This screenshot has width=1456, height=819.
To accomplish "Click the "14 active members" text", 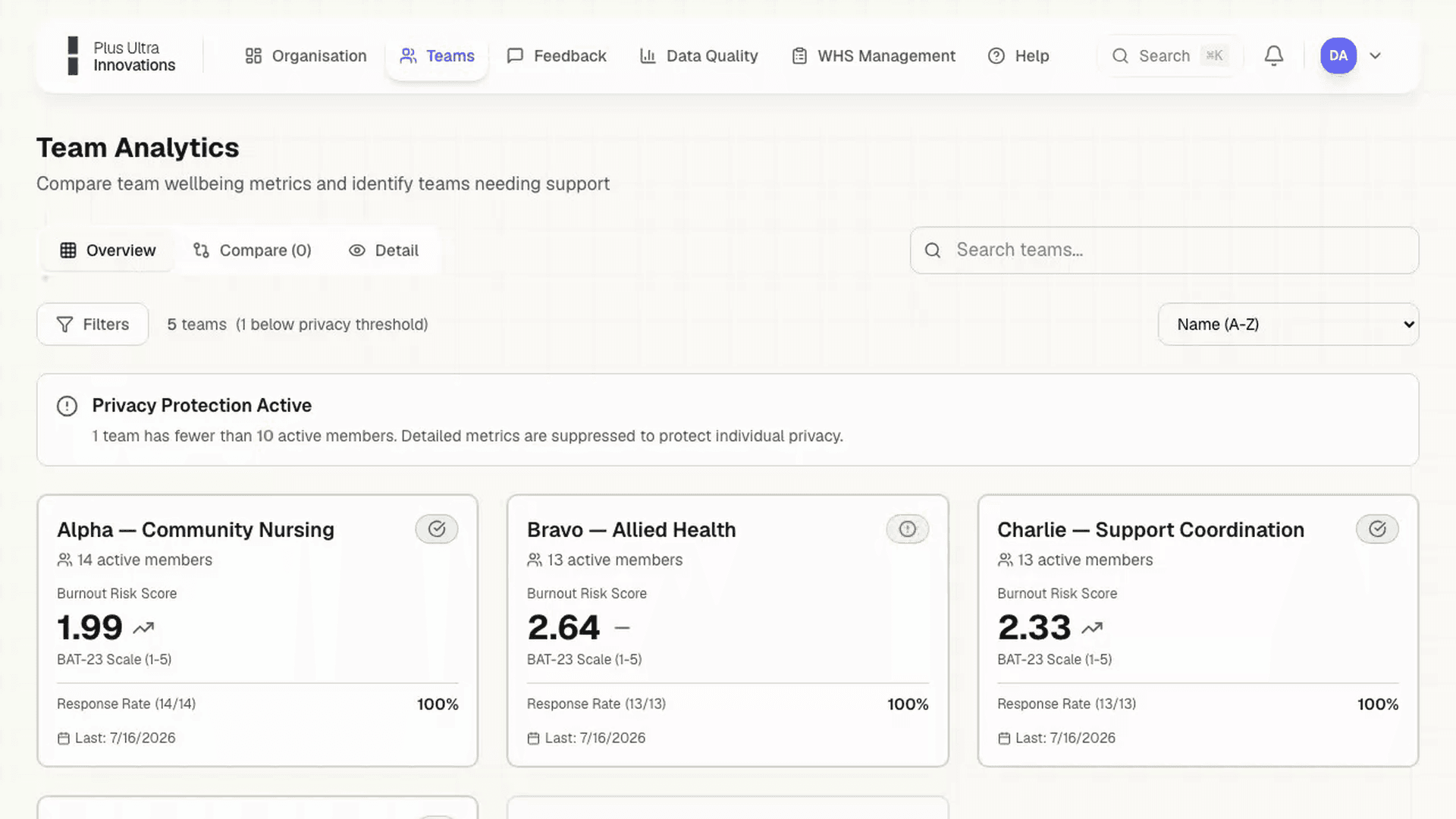I will click(145, 560).
